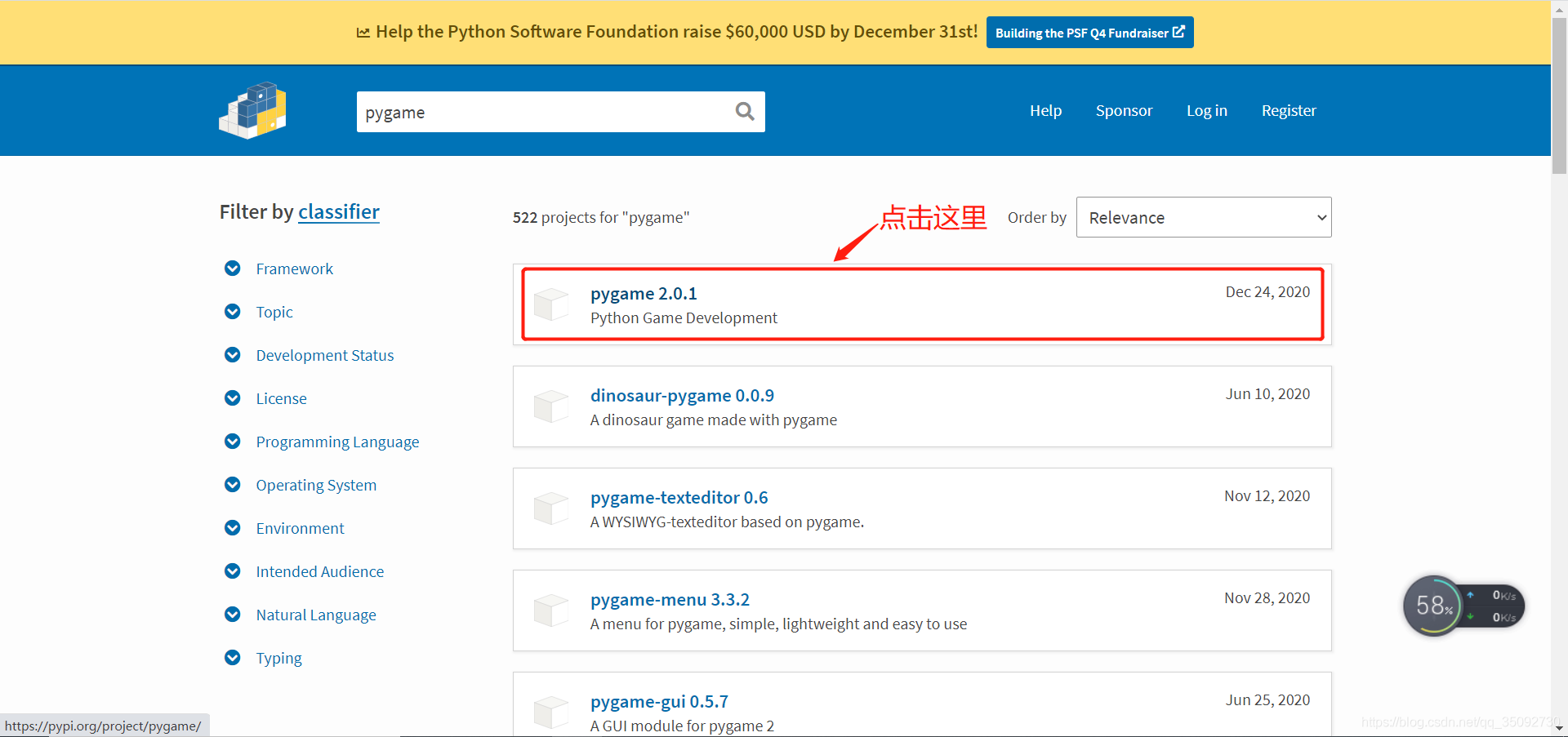Click the date Dec 24, 2020

click(x=1267, y=292)
